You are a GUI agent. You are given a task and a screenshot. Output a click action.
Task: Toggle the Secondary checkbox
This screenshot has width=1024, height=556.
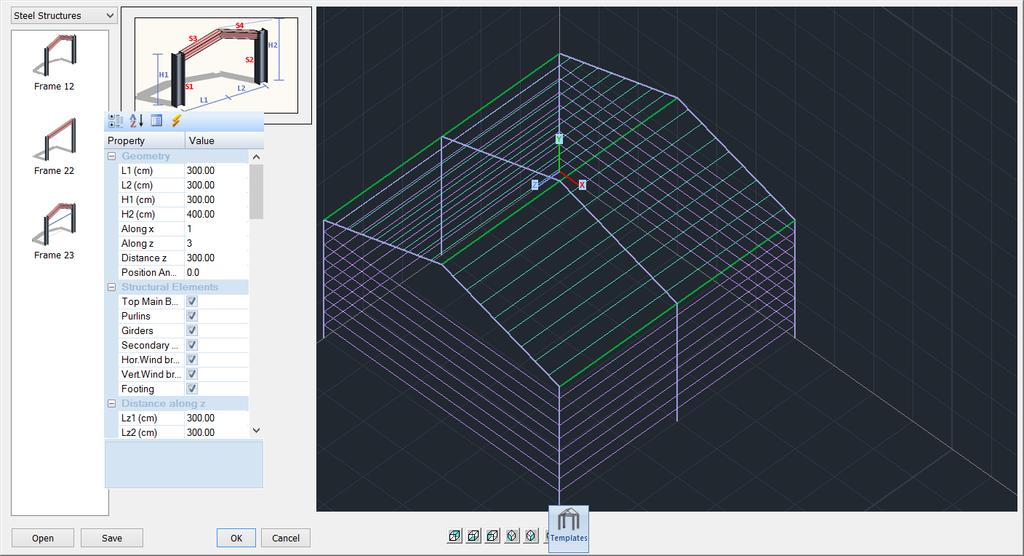coord(192,345)
